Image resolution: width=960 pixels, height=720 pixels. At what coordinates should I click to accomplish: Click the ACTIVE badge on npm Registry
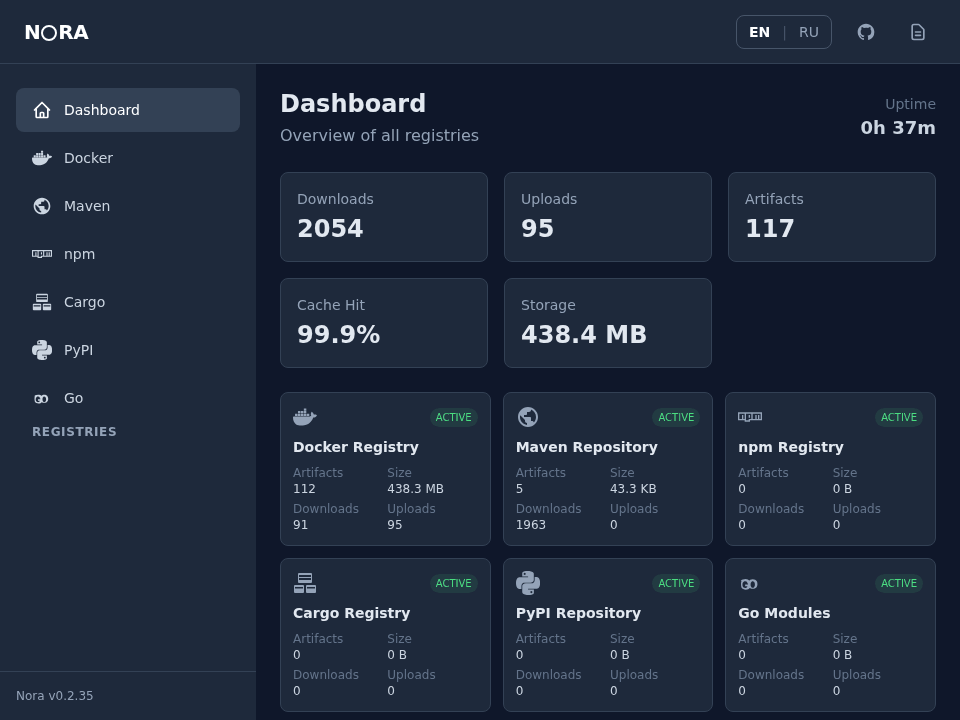pyautogui.click(x=898, y=417)
